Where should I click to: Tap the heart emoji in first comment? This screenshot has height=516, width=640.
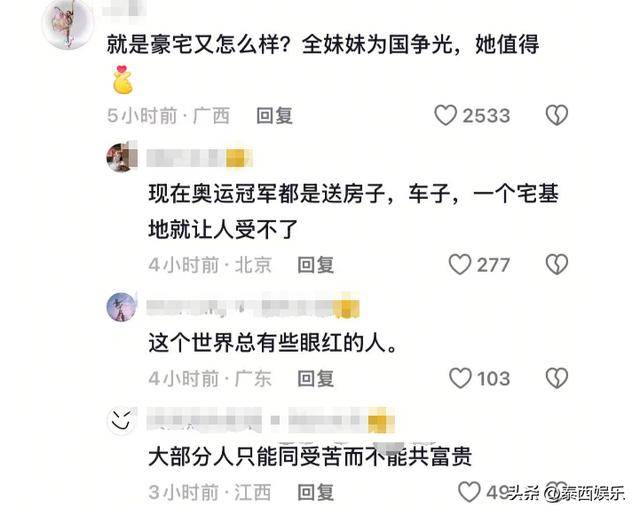tap(122, 80)
